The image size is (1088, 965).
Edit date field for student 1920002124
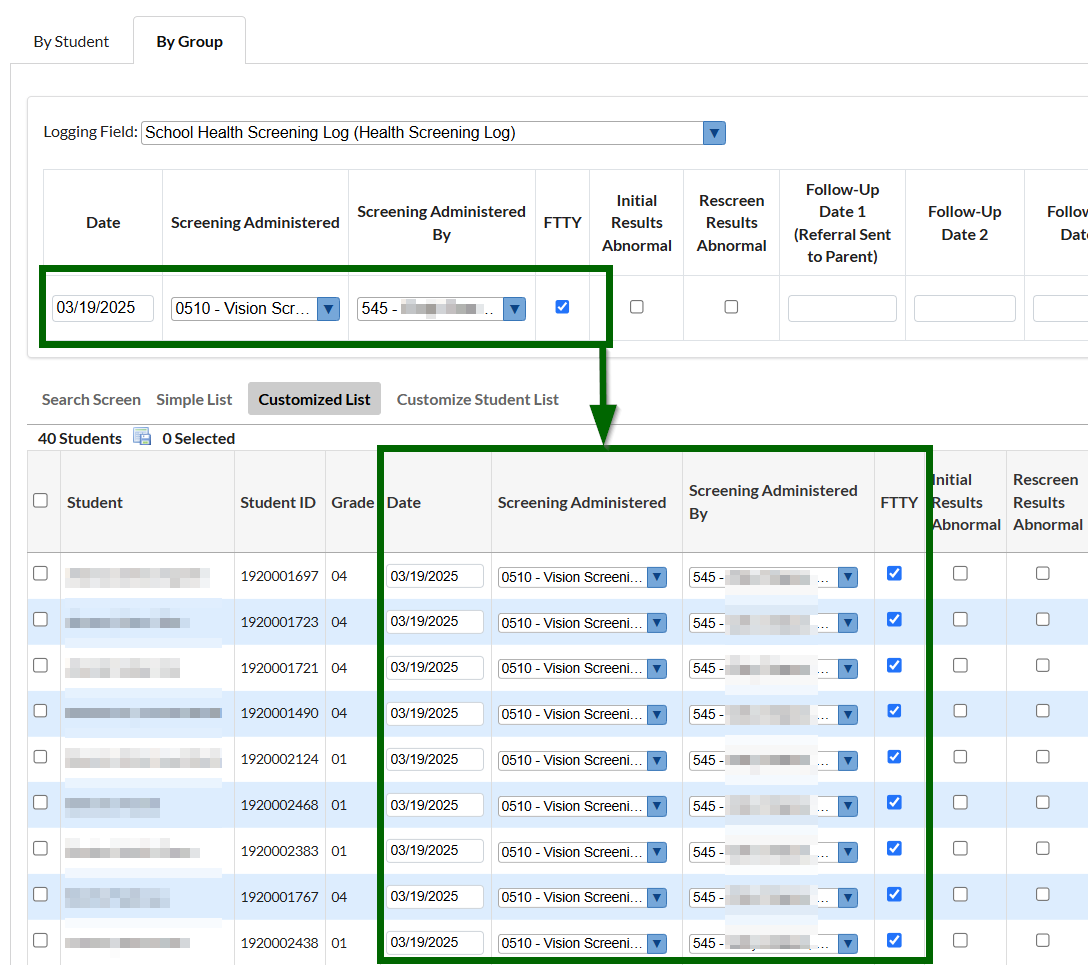coord(434,759)
